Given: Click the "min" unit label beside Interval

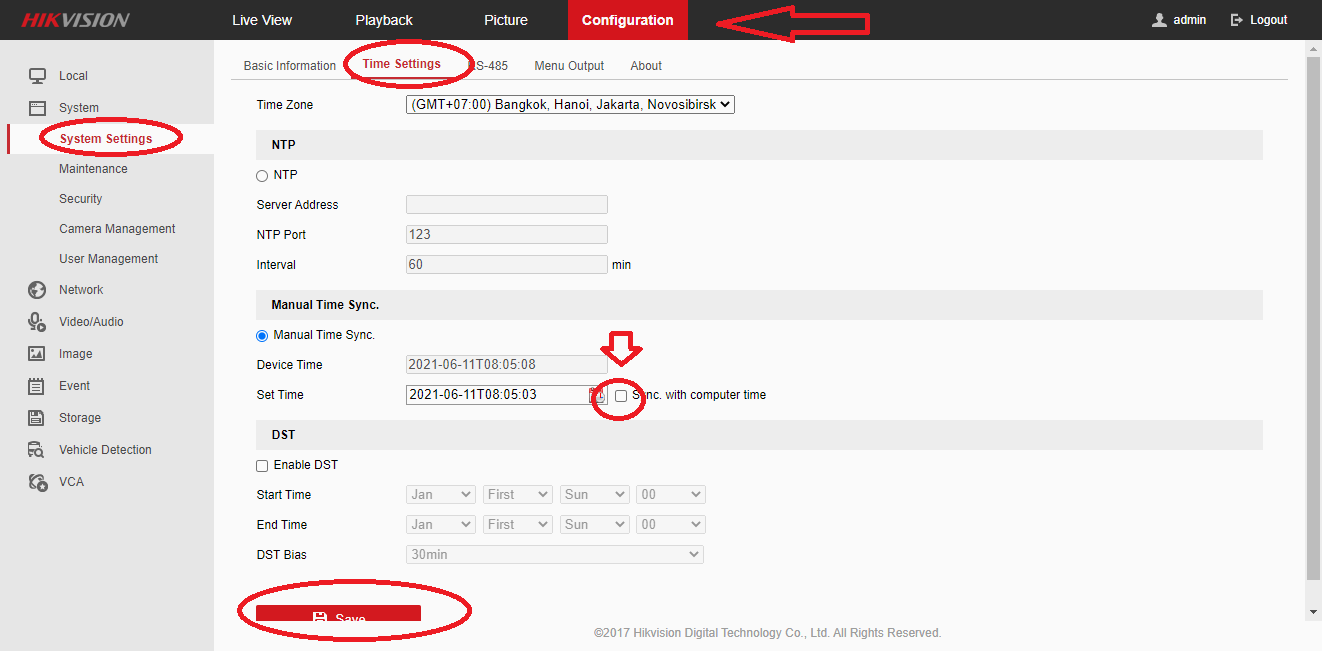Looking at the screenshot, I should 621,265.
